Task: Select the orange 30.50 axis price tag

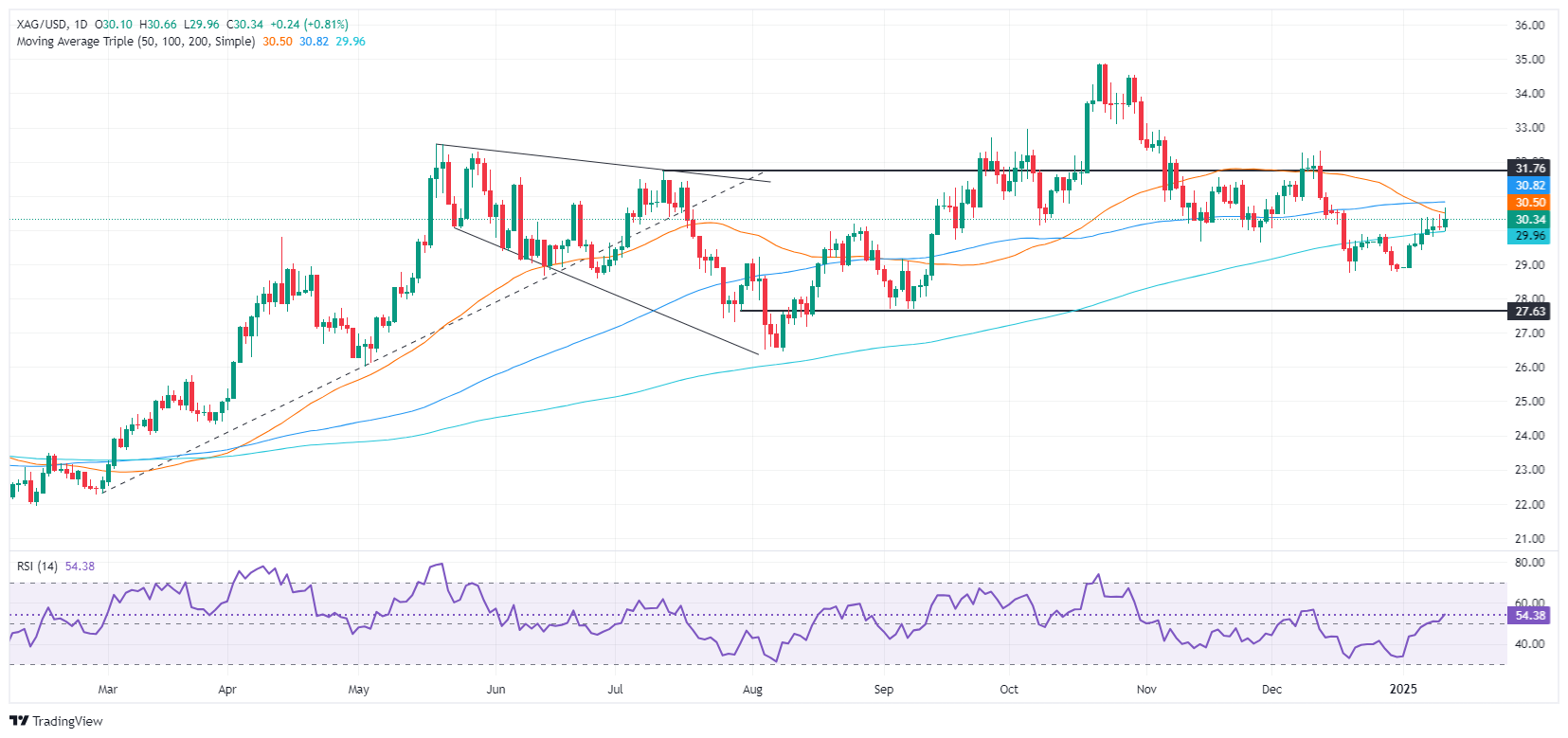Action: coord(1530,203)
